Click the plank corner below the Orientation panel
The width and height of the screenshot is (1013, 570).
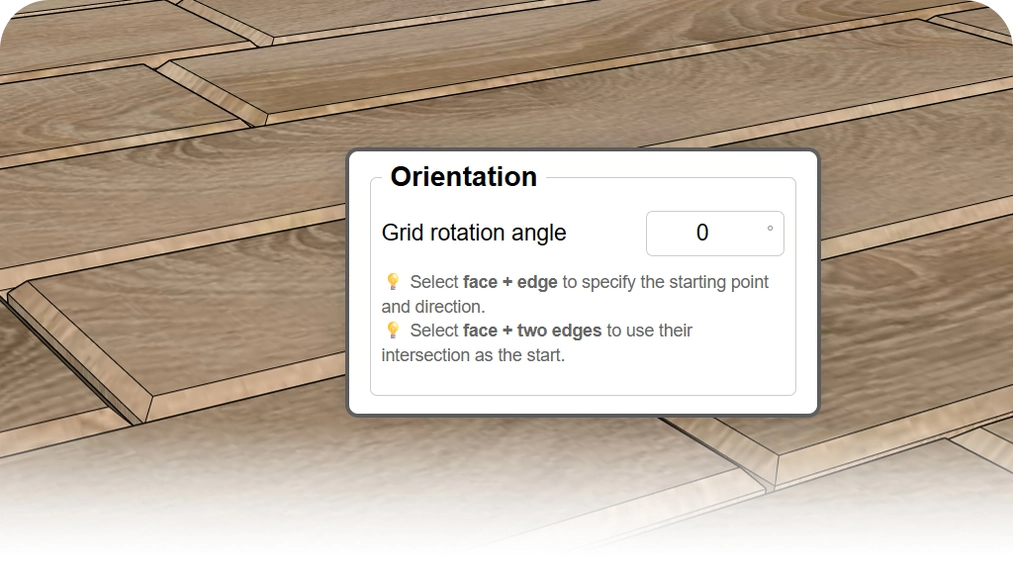click(772, 462)
